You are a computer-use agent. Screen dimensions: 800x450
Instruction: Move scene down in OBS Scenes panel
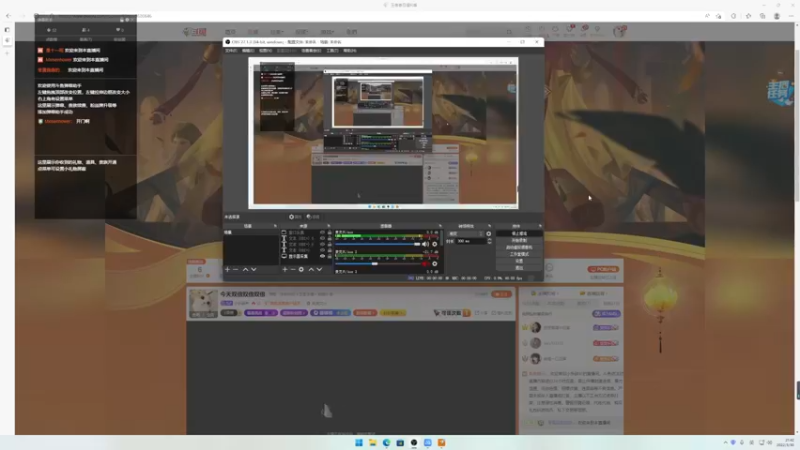(x=254, y=269)
